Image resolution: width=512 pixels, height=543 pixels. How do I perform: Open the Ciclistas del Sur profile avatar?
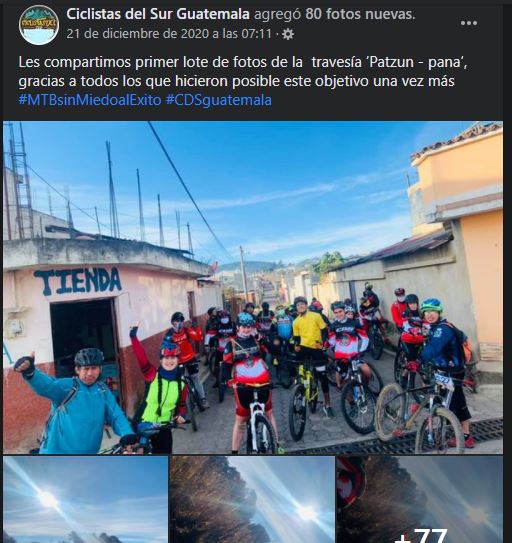coord(39,25)
